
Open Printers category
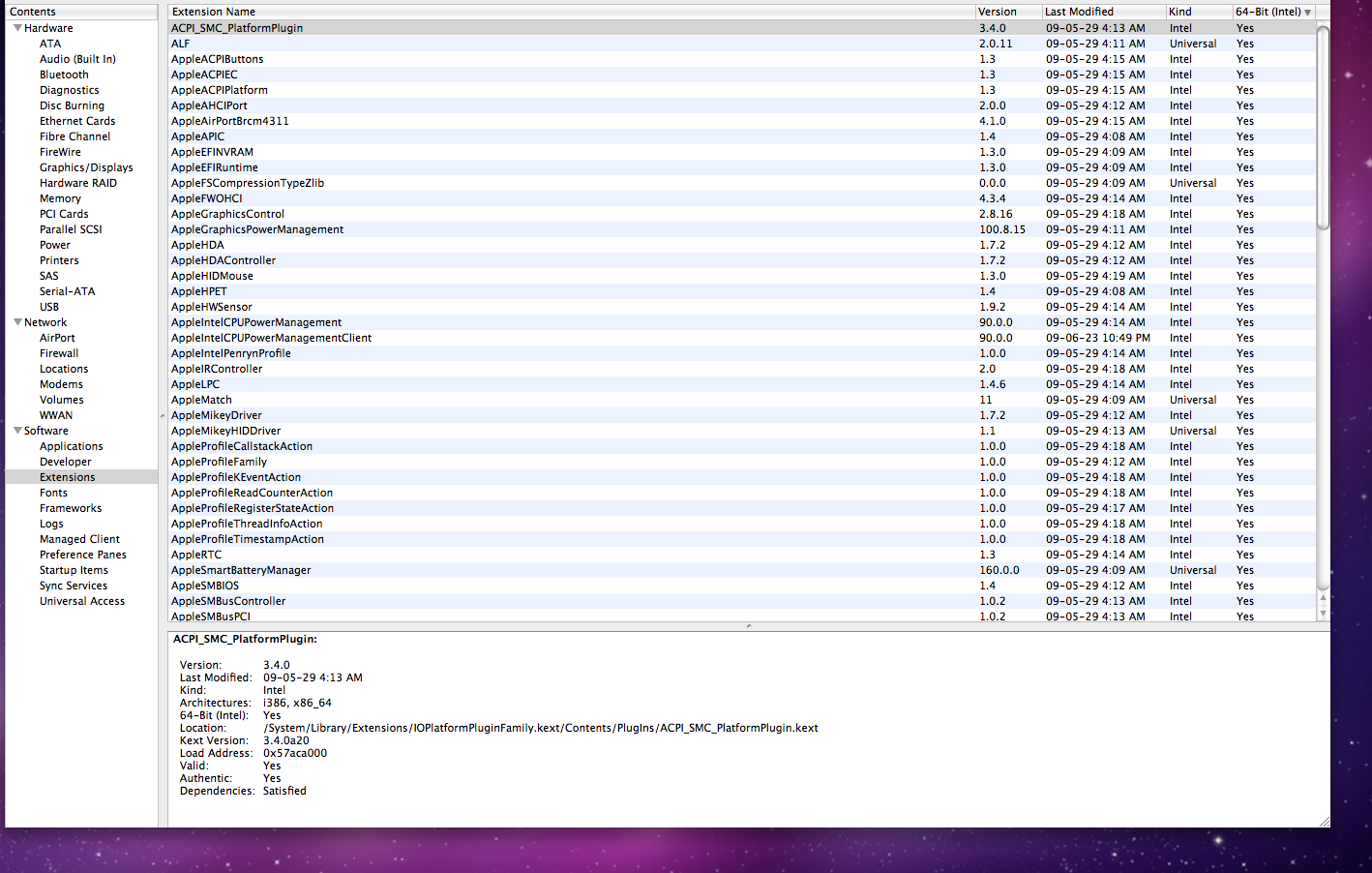pyautogui.click(x=59, y=260)
